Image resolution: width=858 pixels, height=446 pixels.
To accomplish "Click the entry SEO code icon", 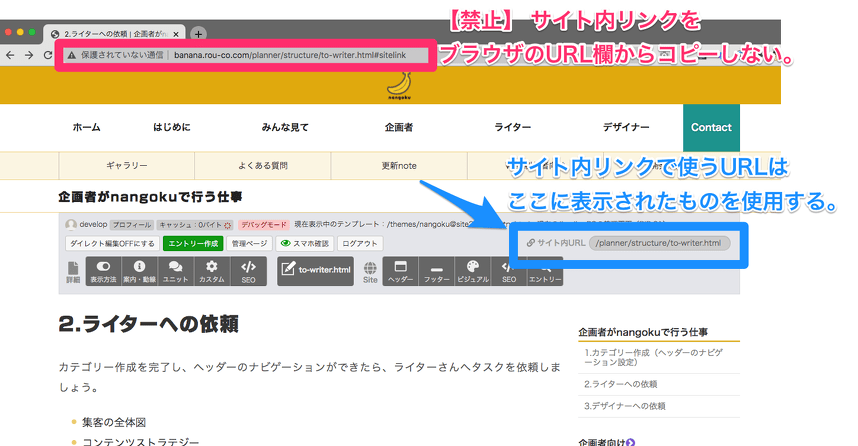I will [248, 271].
